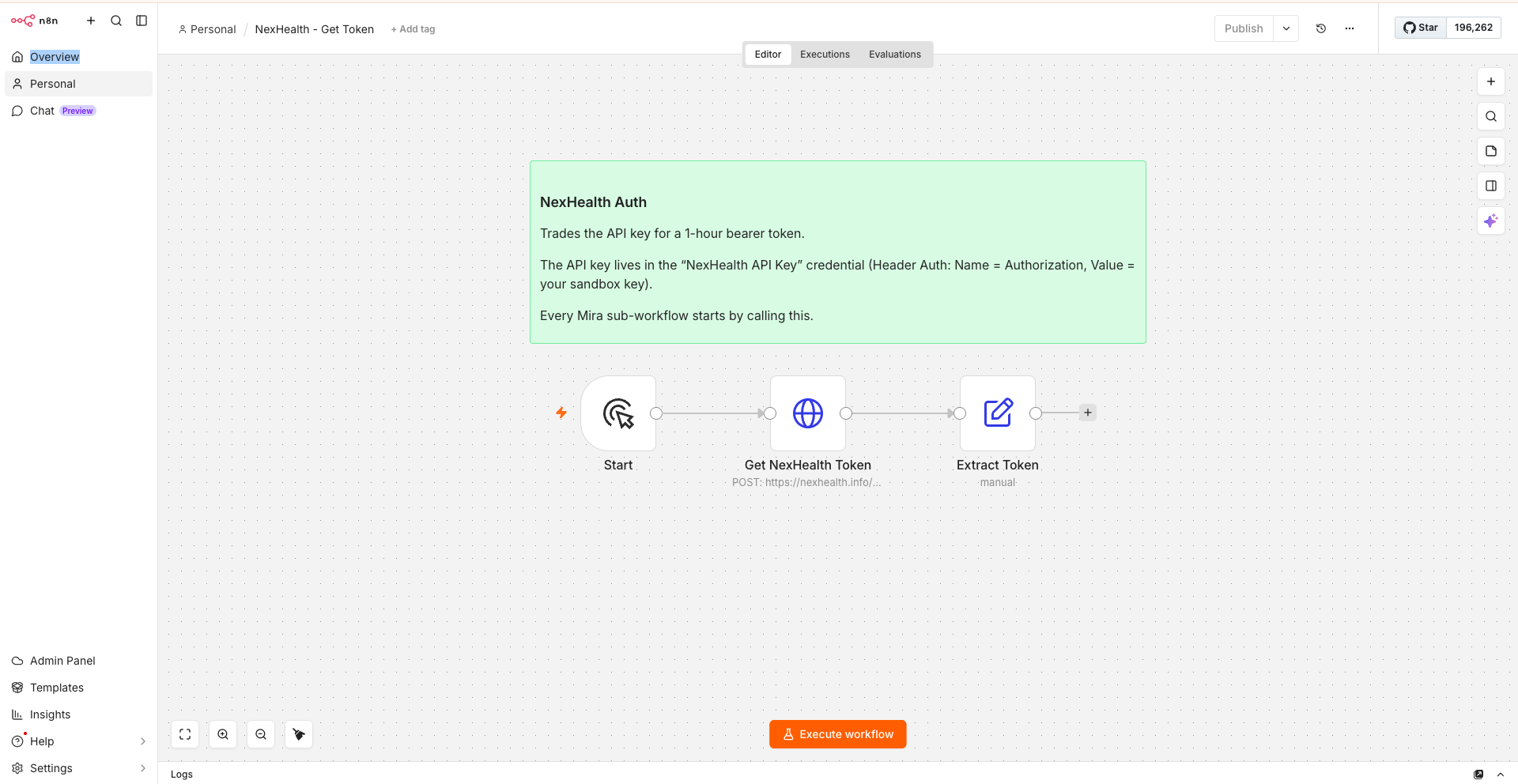Switch to the Editor tab
This screenshot has width=1518, height=784.
coord(768,55)
